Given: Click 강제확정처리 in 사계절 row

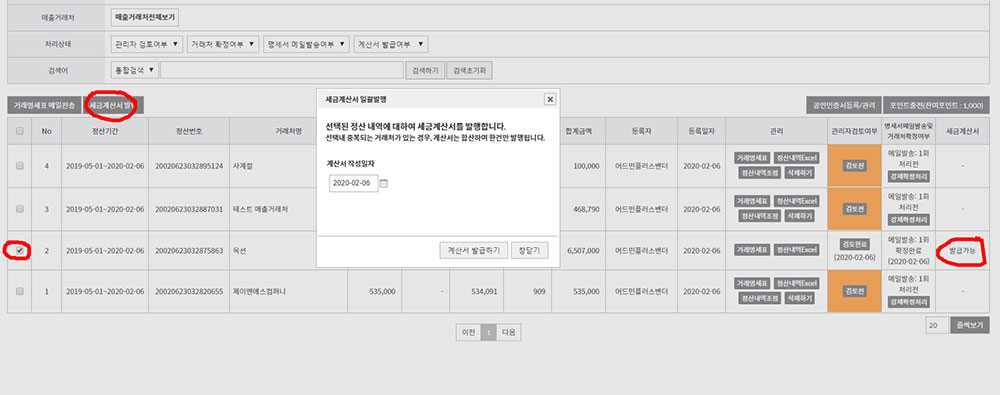Looking at the screenshot, I should click(908, 176).
